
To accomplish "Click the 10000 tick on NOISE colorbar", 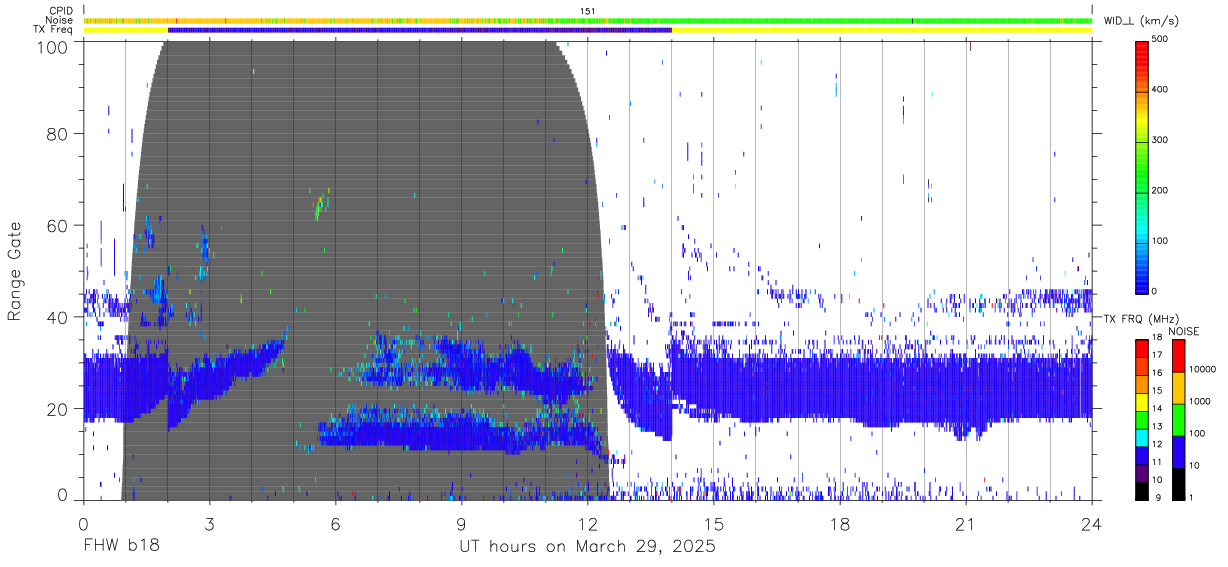I will pos(1202,370).
